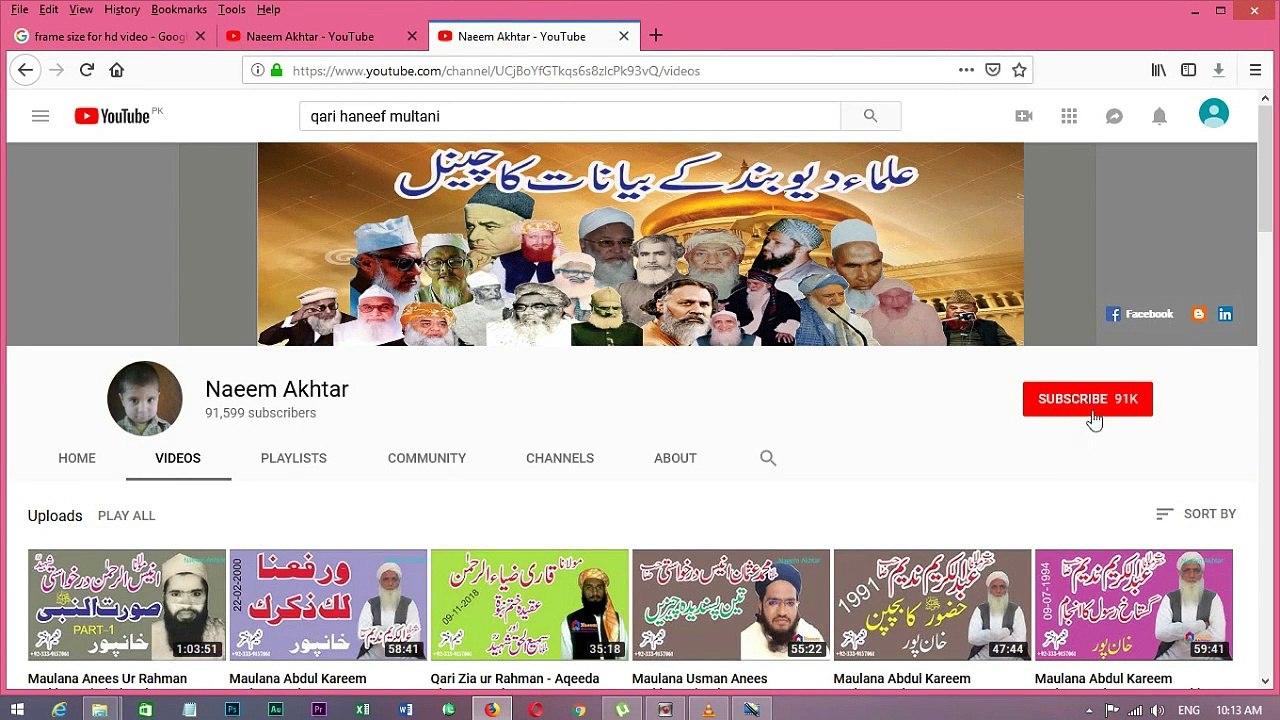Open the channel HOME tab
Image resolution: width=1280 pixels, height=720 pixels.
77,458
